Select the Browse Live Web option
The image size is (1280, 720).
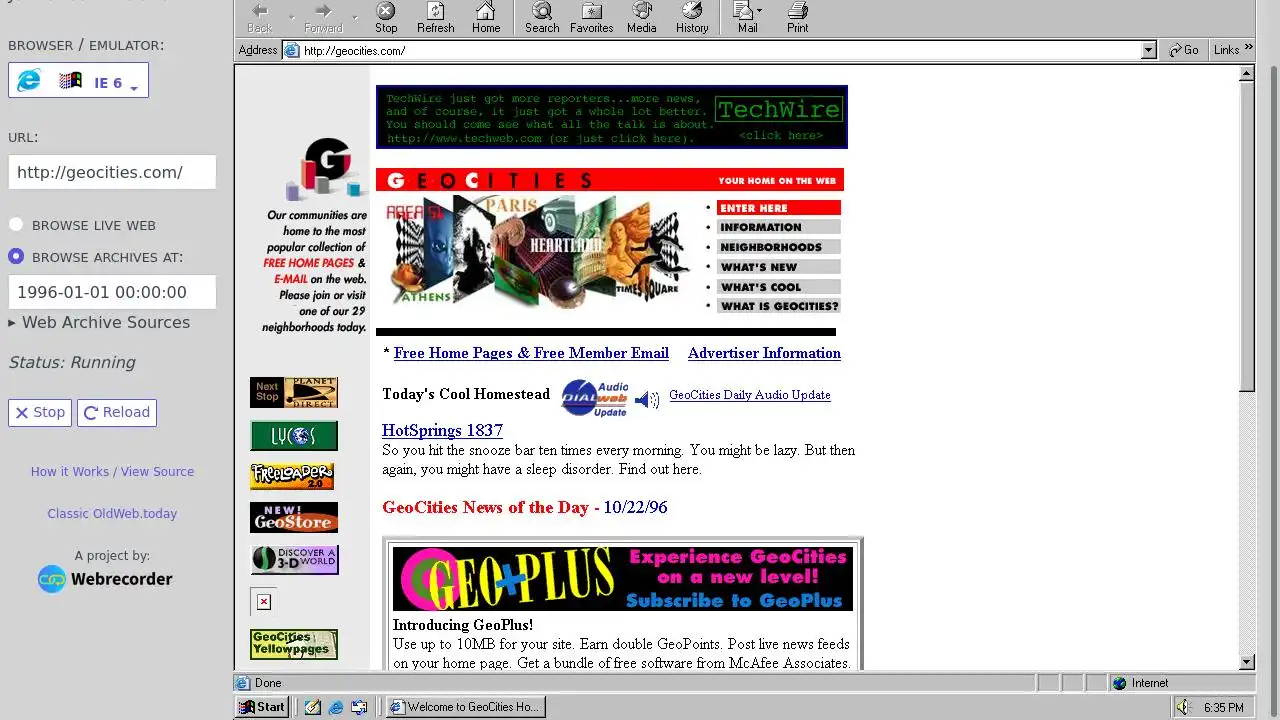click(x=16, y=225)
